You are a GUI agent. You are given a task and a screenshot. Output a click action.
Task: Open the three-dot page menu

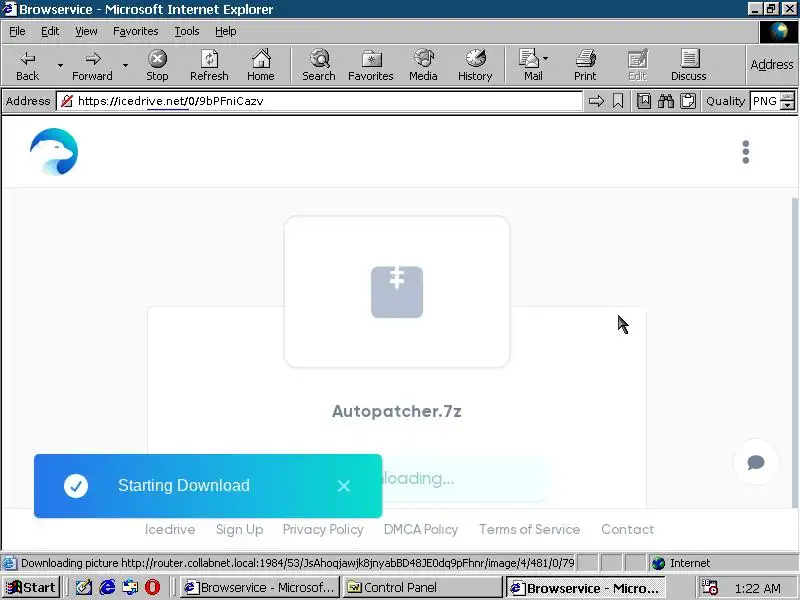746,152
